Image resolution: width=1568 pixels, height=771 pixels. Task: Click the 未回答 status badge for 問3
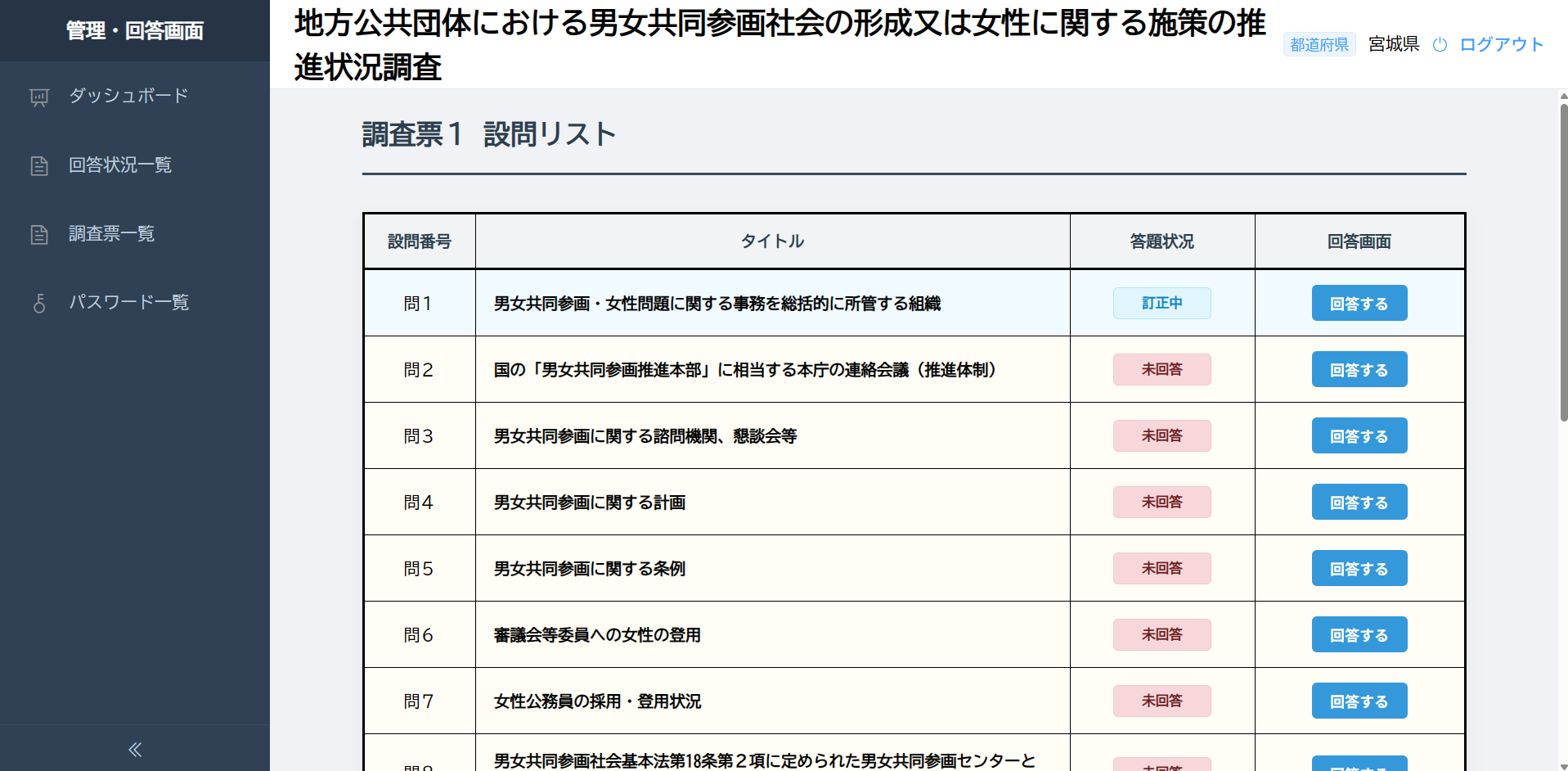pyautogui.click(x=1161, y=435)
